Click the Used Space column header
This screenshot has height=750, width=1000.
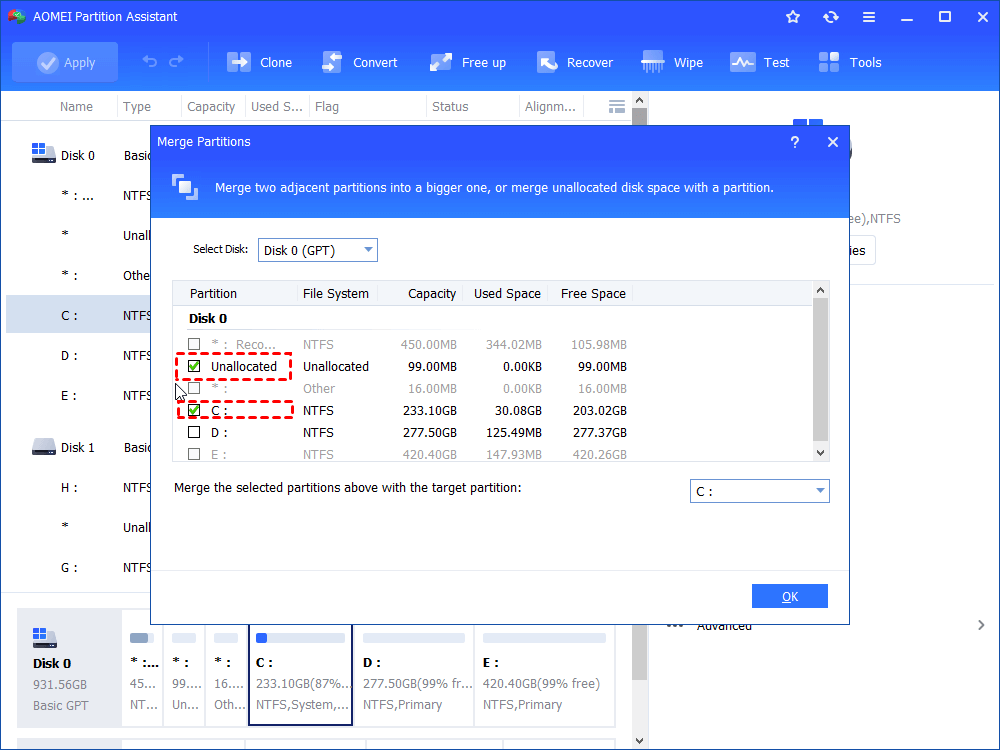click(506, 293)
